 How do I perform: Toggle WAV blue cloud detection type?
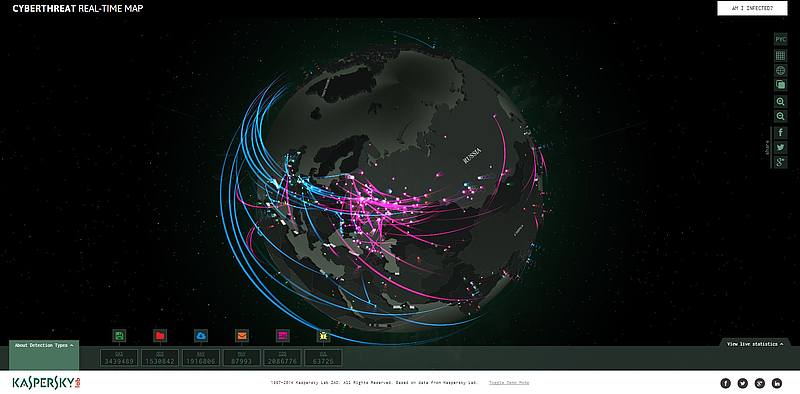[201, 336]
